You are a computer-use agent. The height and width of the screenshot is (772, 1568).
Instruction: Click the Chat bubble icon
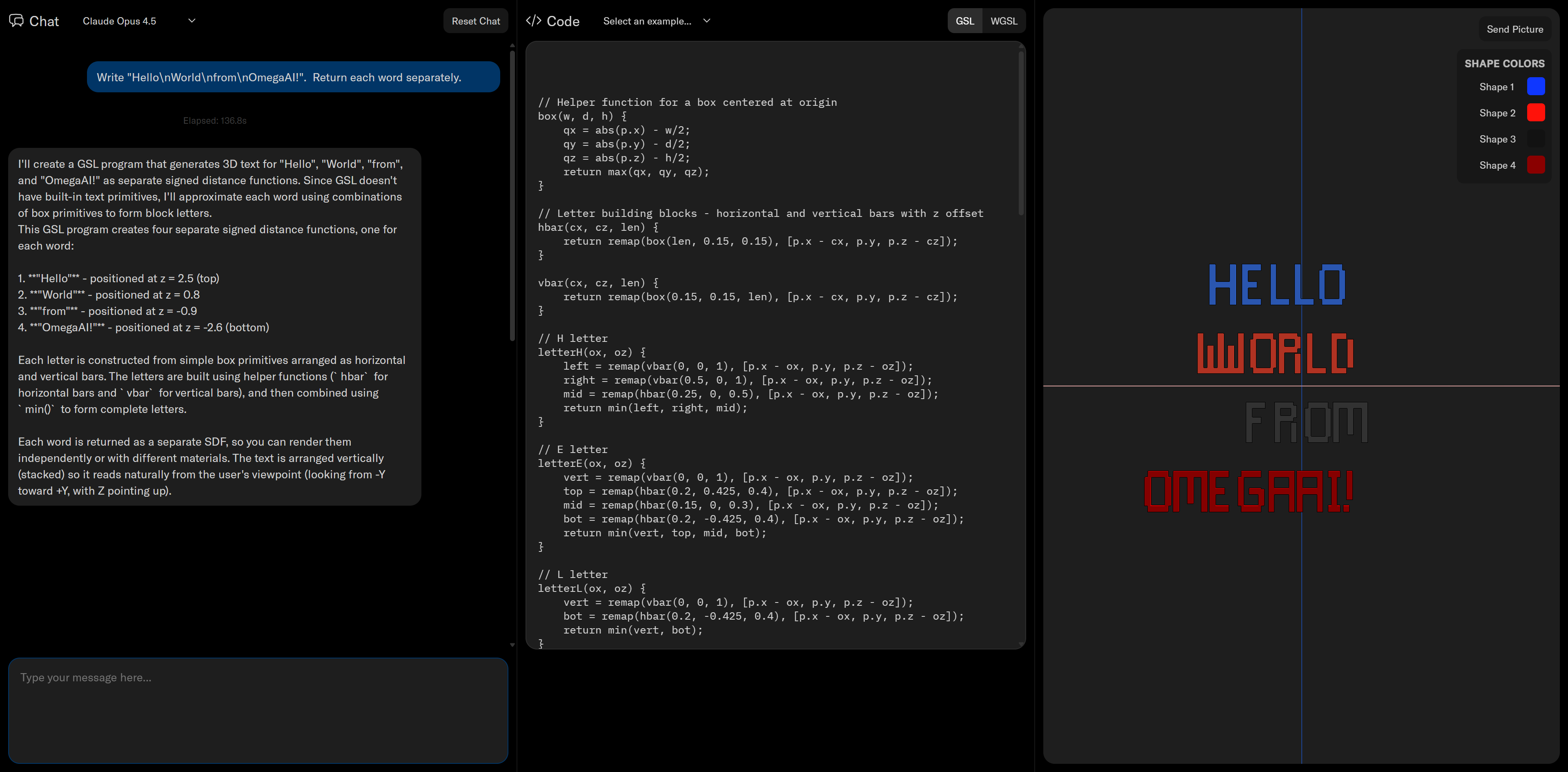16,21
